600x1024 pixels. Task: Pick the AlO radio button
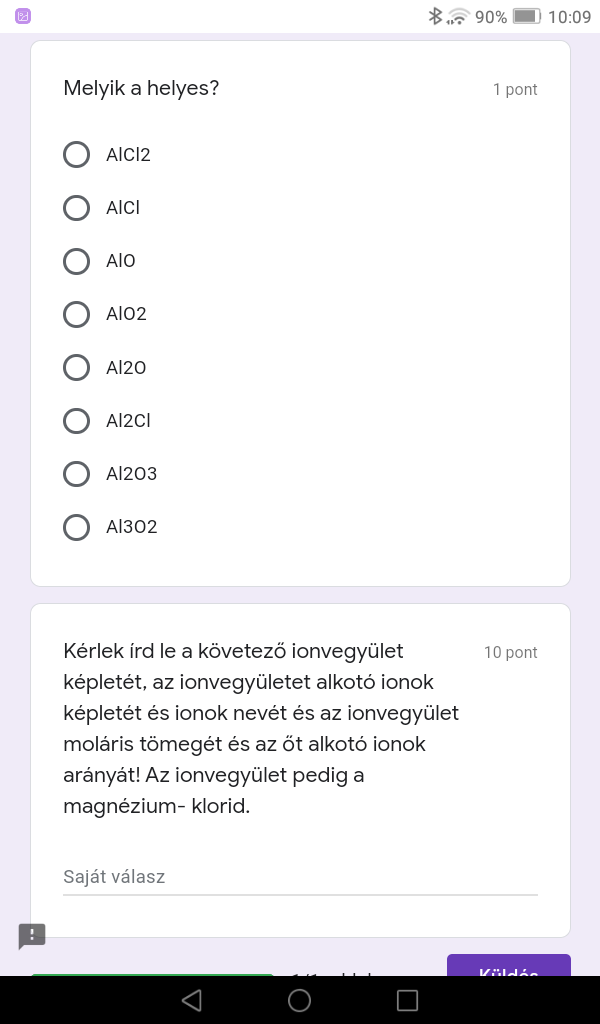pyautogui.click(x=77, y=261)
